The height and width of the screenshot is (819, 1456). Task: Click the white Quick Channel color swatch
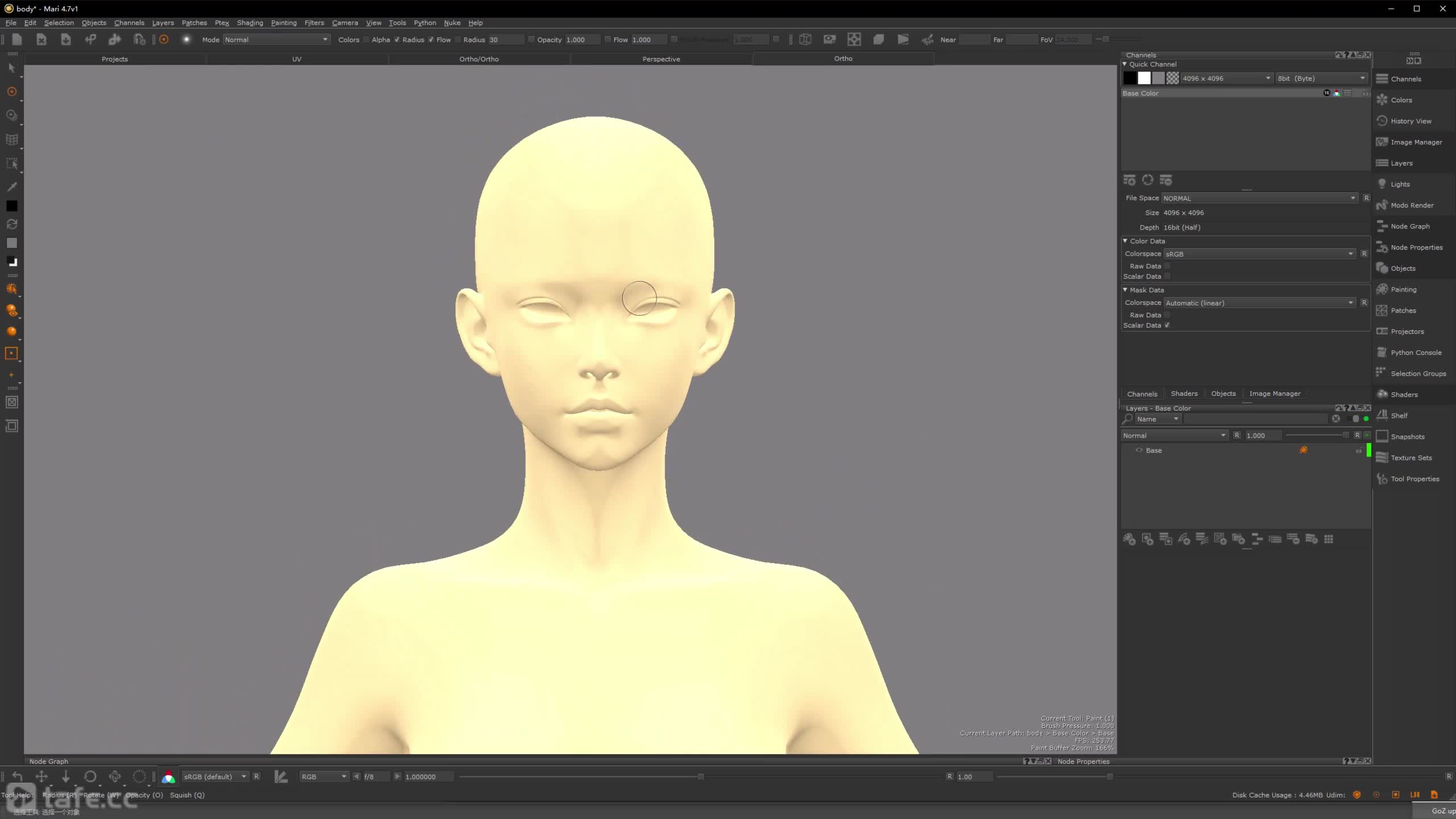(x=1144, y=78)
